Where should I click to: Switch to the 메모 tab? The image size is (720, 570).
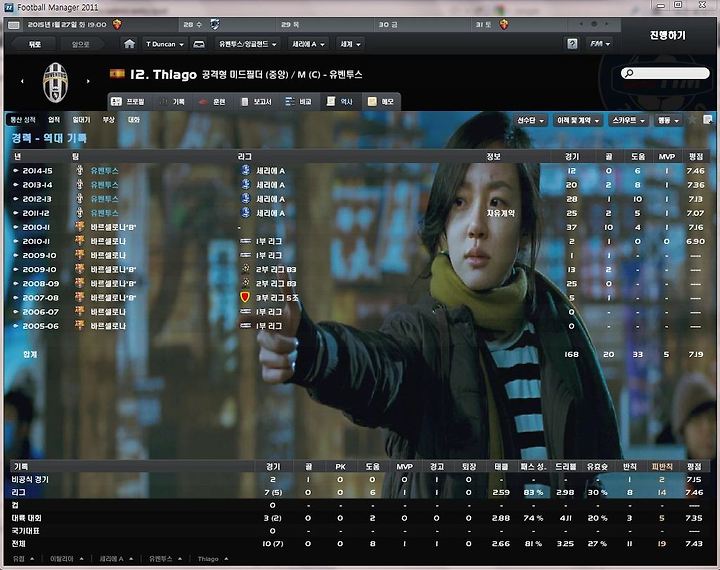click(x=381, y=102)
